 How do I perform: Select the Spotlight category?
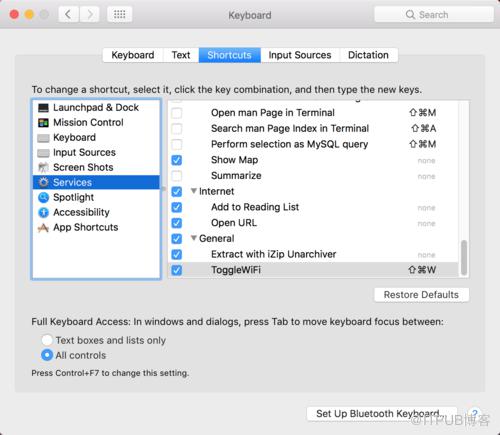point(96,197)
